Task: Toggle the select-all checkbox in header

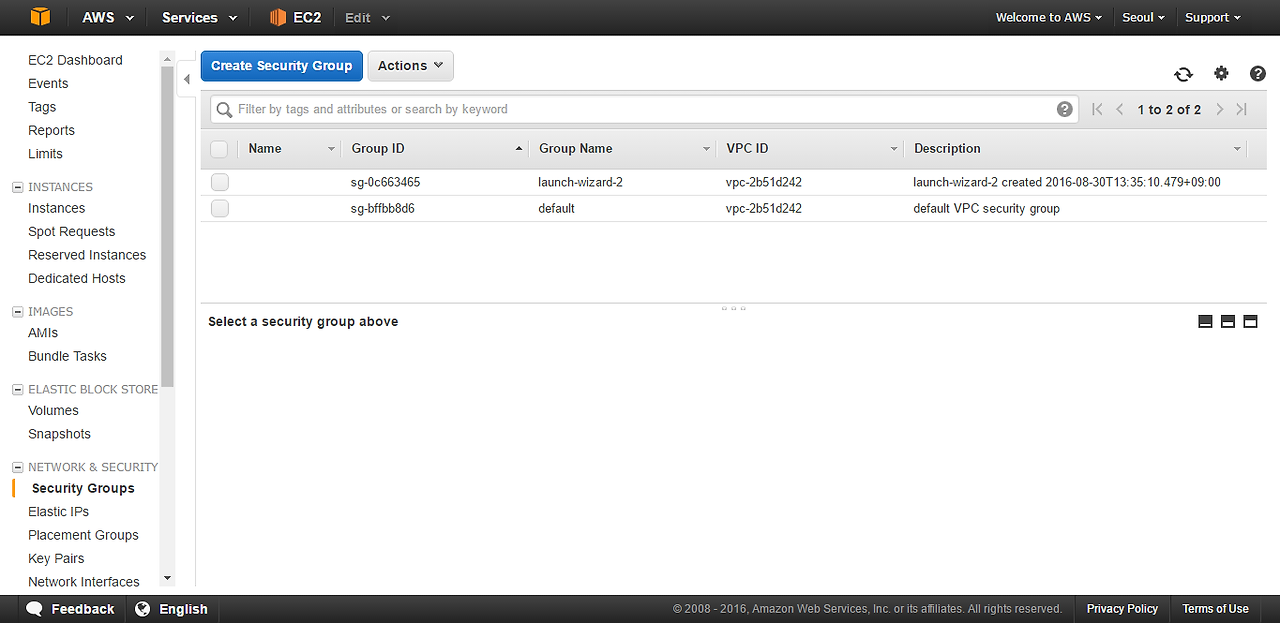Action: (219, 149)
